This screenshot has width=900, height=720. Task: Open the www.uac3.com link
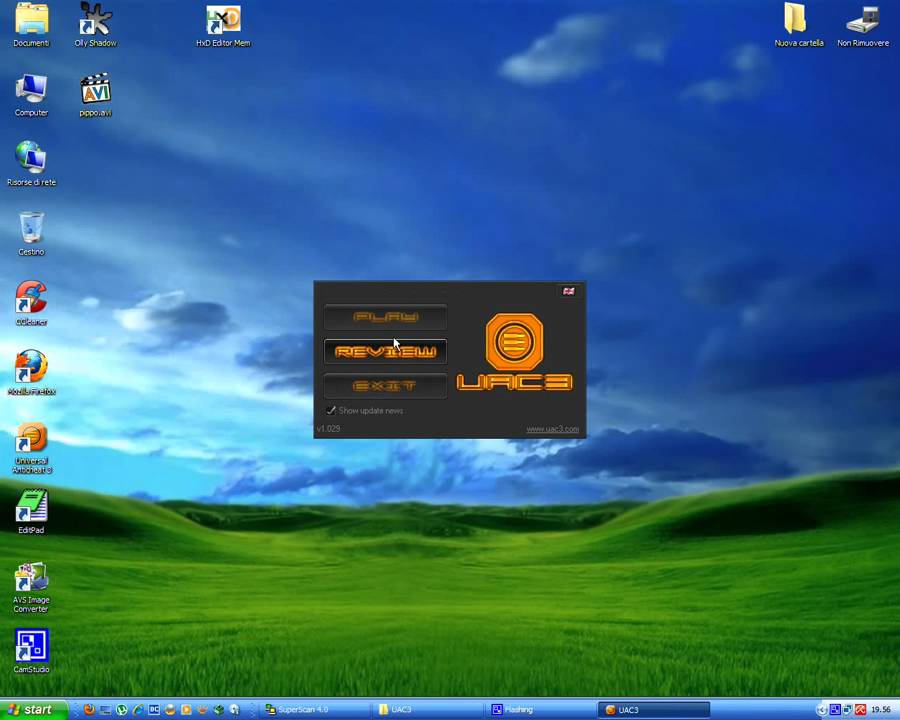552,429
